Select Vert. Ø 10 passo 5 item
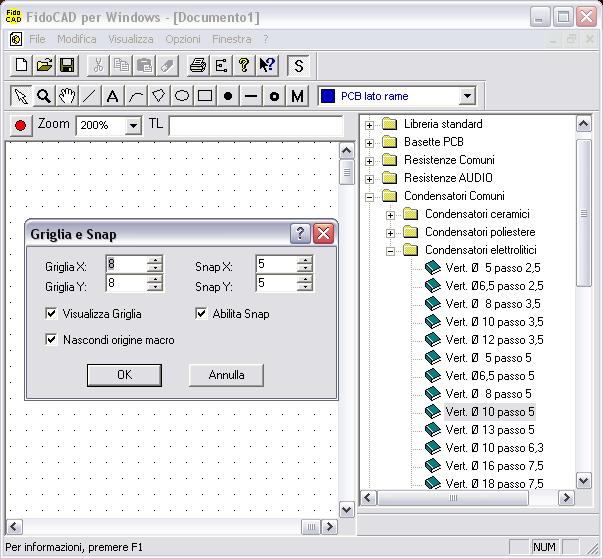 (x=490, y=412)
